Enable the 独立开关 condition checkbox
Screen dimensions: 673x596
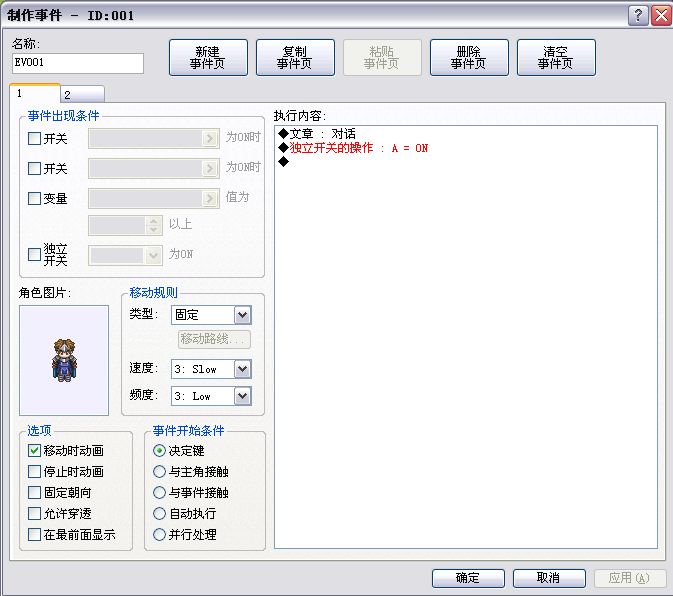(34, 254)
